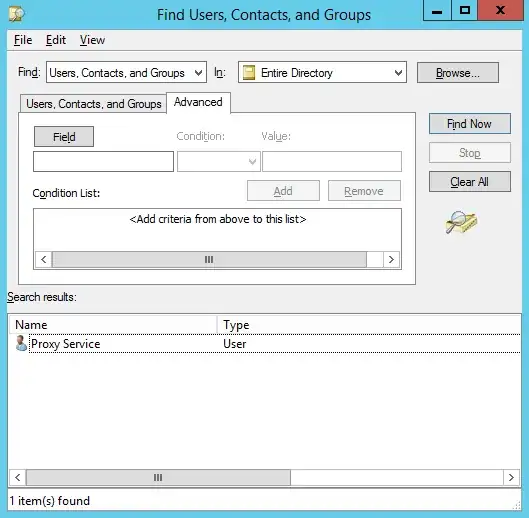Click the Remove condition button

[364, 191]
